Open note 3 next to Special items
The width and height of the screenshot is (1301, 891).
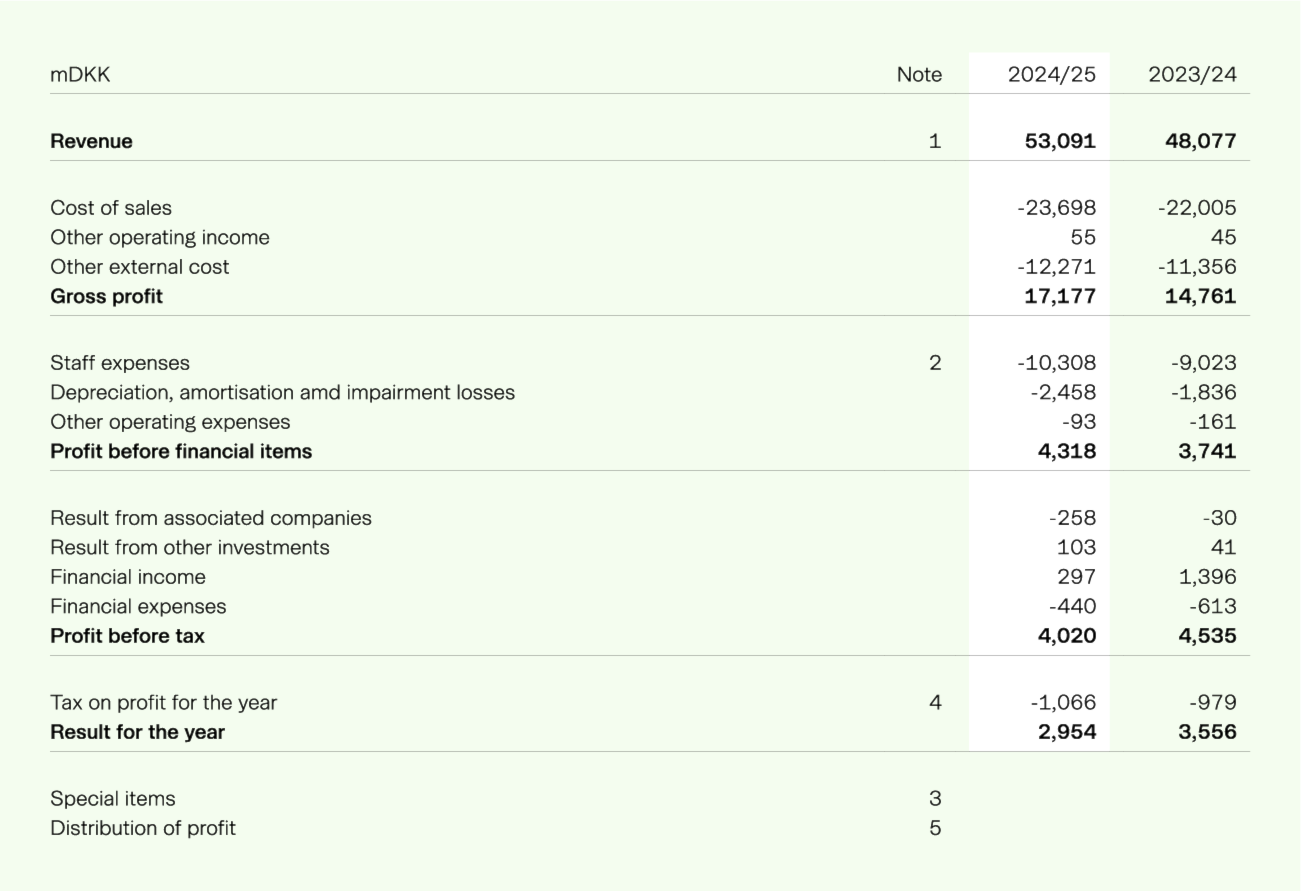click(x=934, y=799)
